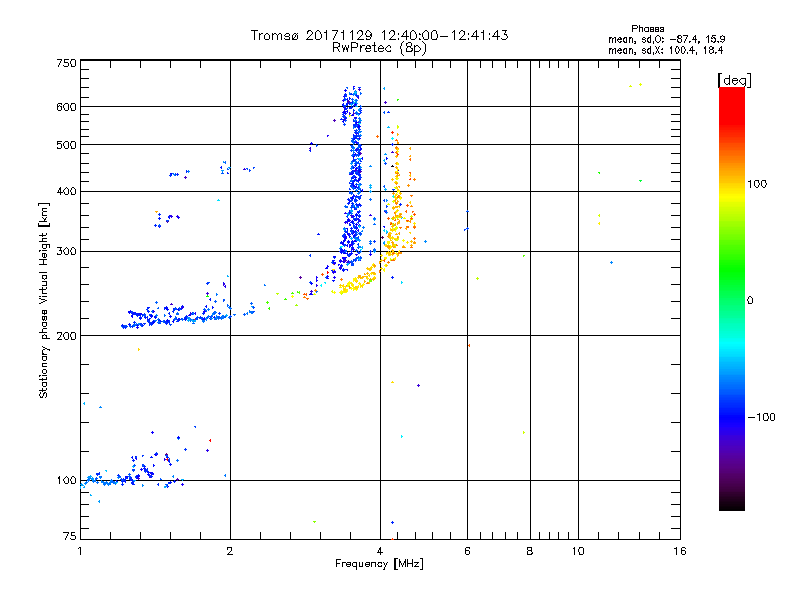This screenshot has height=600, width=800.
Task: Click the "Phases" heading above the statistics
Action: click(x=647, y=29)
